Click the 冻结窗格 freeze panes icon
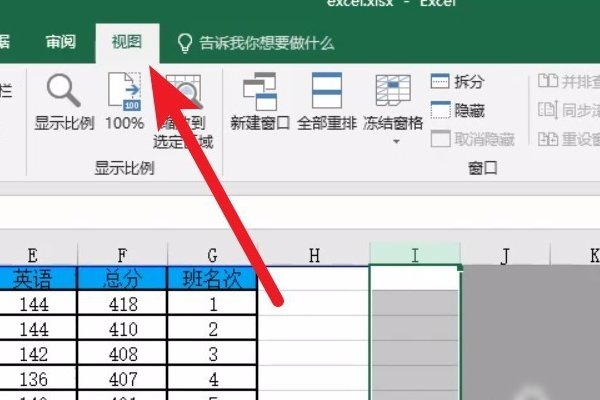Screen dimensions: 600x400 pos(393,91)
